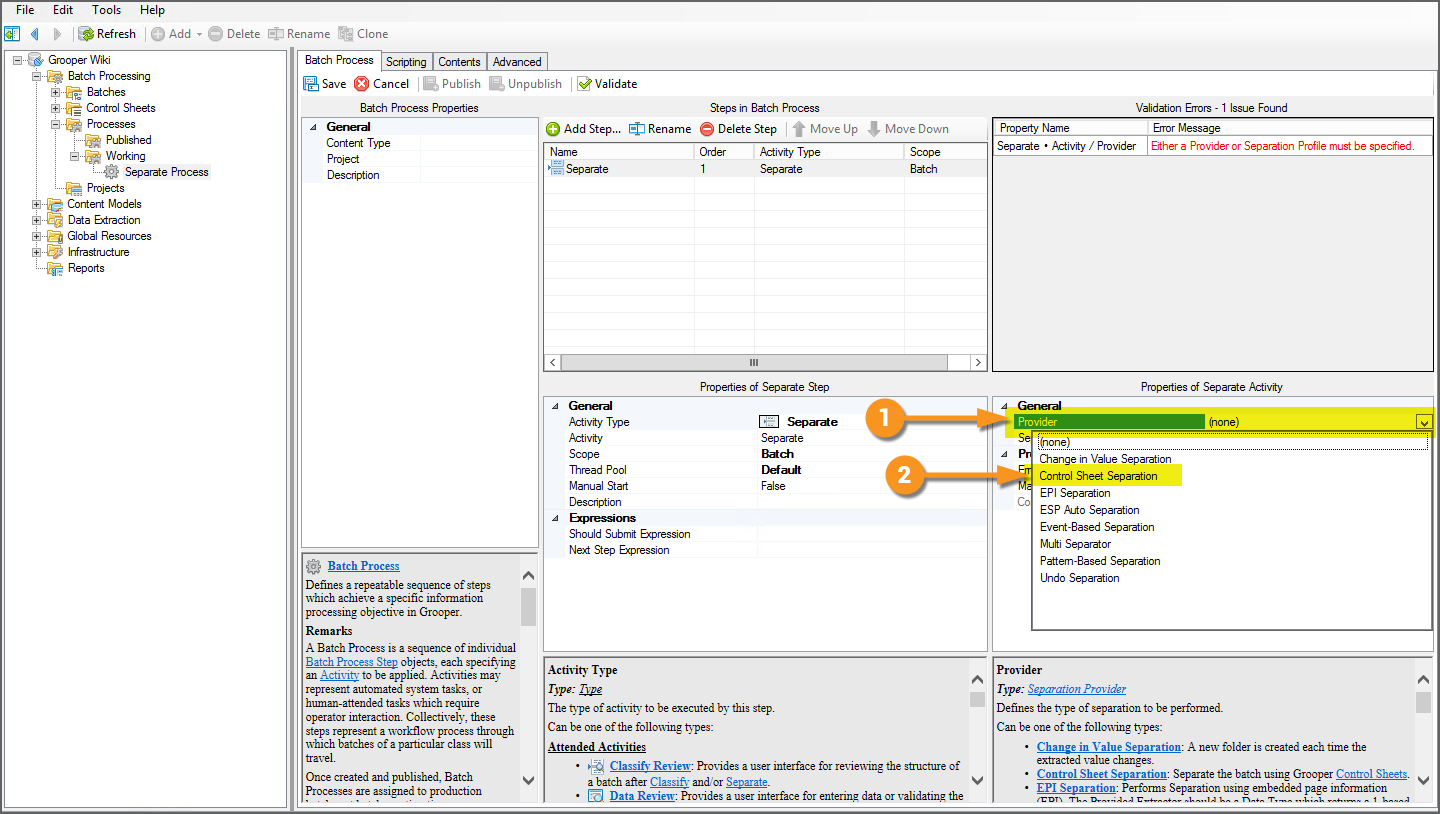Click the Delete Step red icon
Image resolution: width=1440 pixels, height=814 pixels.
pyautogui.click(x=707, y=129)
